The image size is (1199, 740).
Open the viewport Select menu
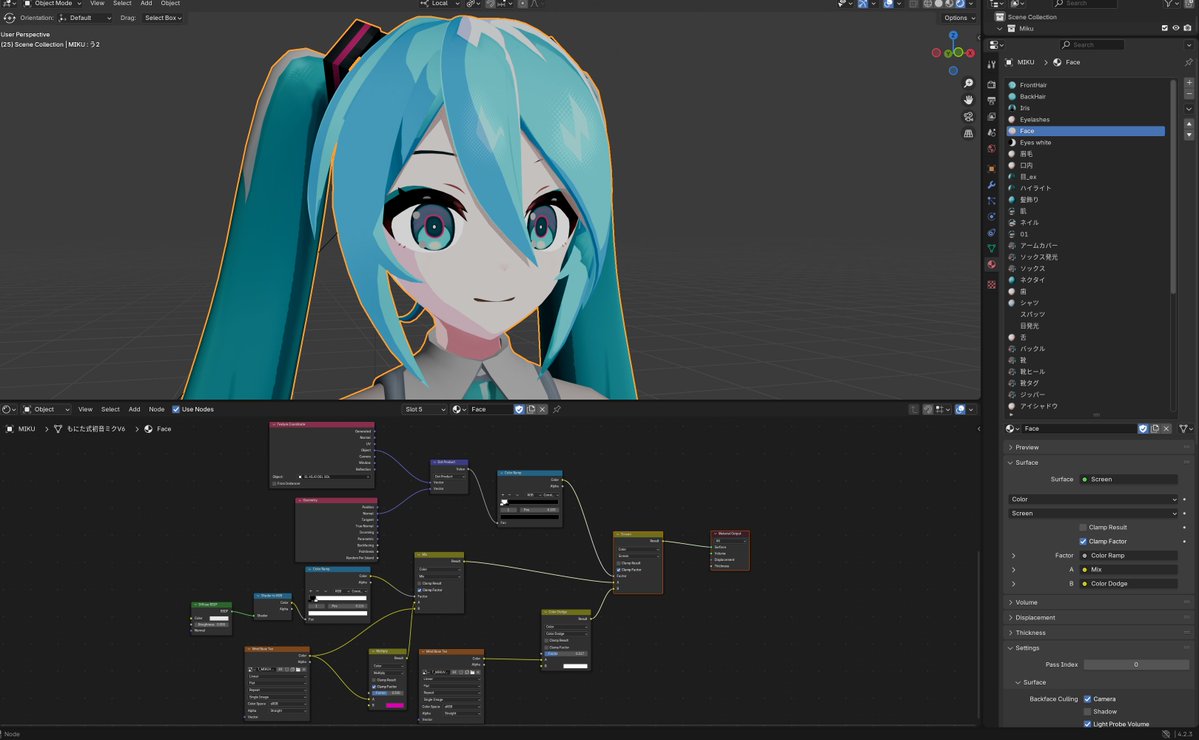[x=122, y=4]
